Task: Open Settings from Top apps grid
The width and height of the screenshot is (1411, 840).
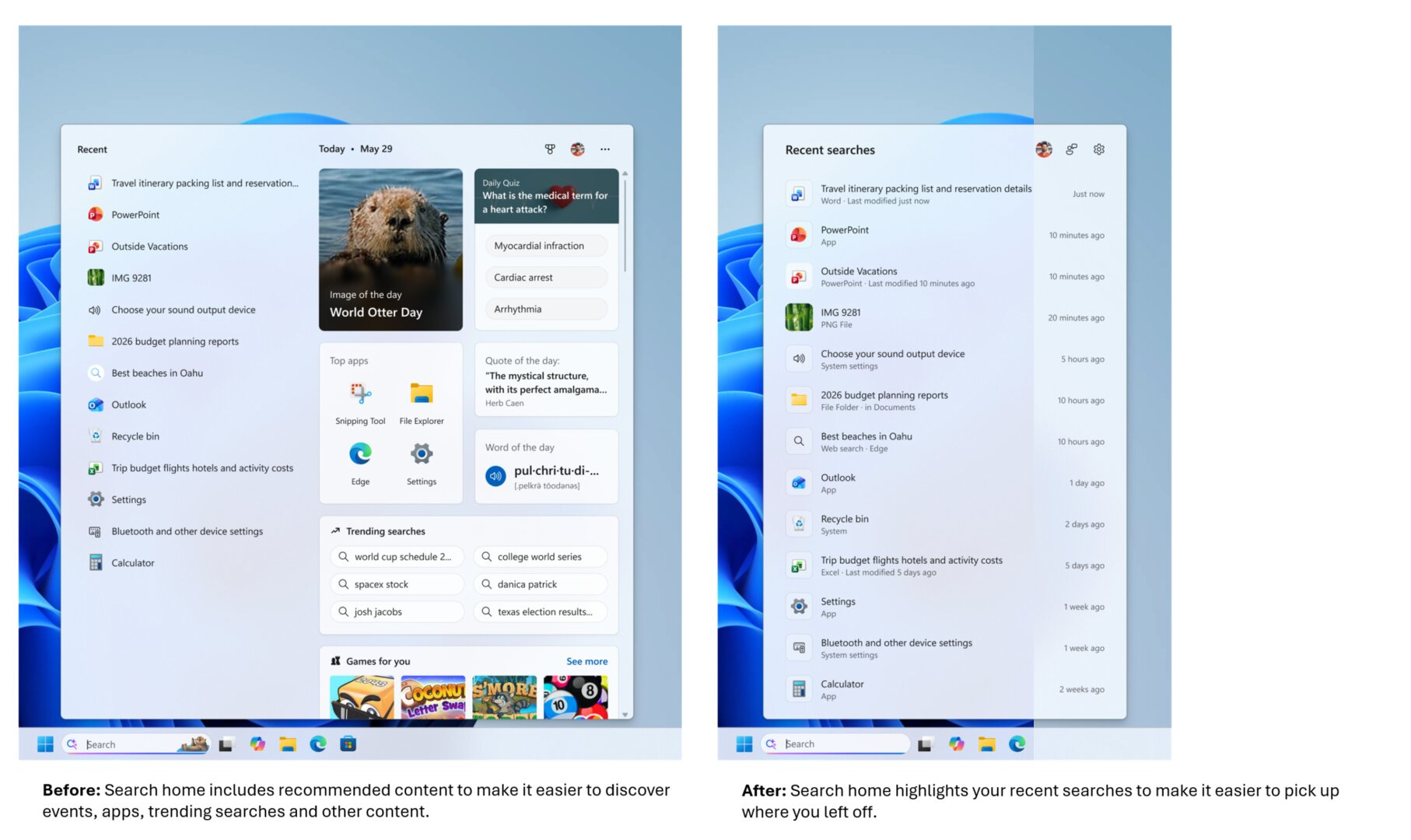Action: [422, 464]
